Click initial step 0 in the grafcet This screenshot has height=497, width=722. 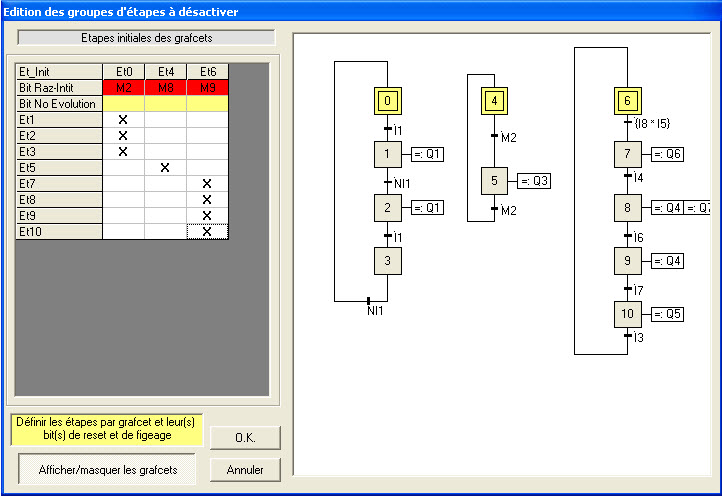388,101
